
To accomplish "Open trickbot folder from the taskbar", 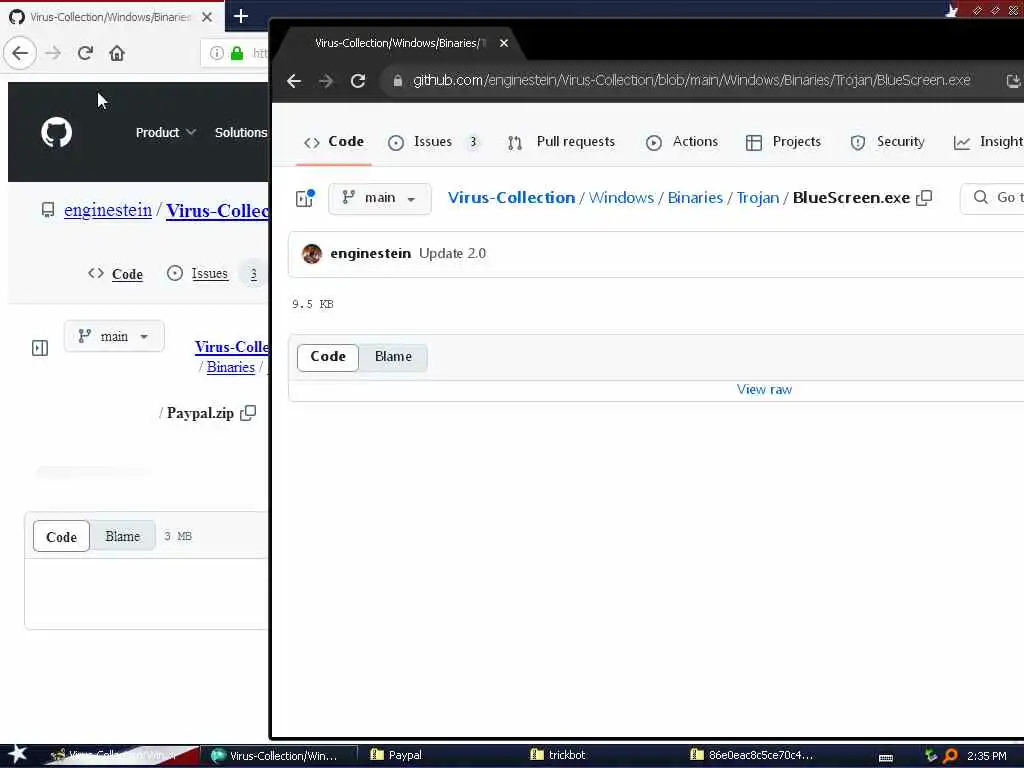I will point(558,755).
